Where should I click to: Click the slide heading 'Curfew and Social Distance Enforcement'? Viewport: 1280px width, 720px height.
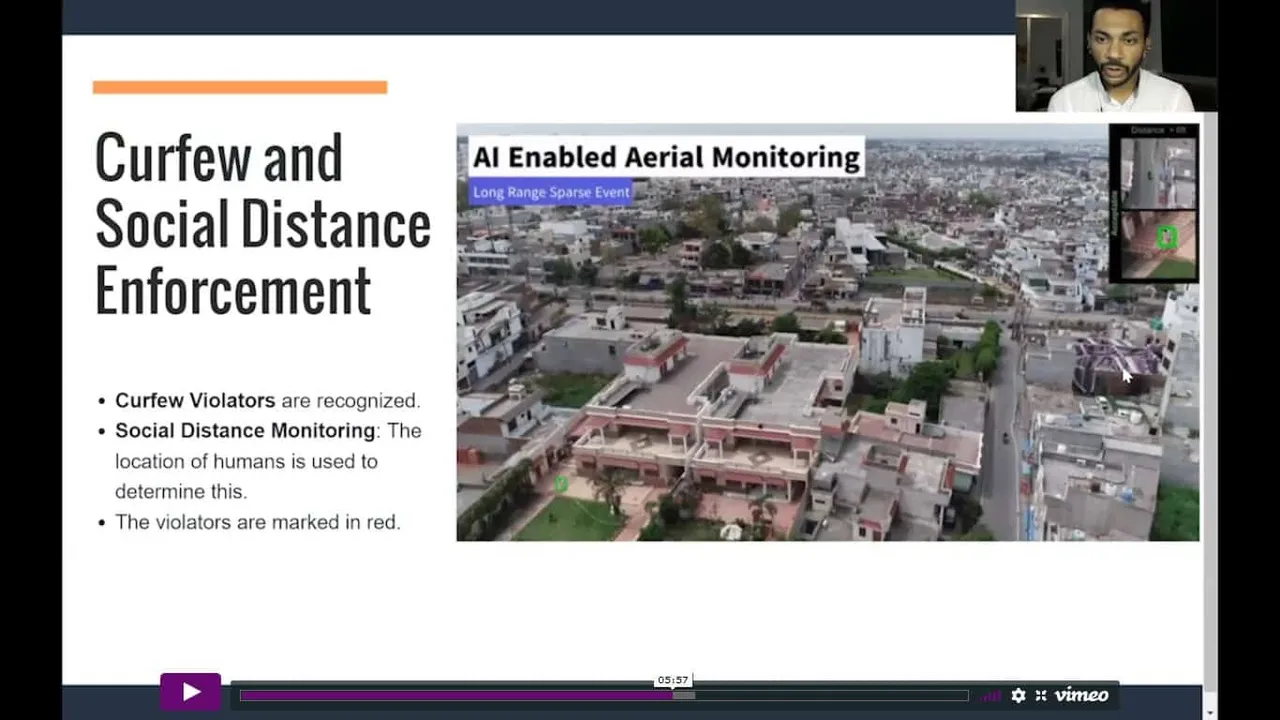click(263, 224)
